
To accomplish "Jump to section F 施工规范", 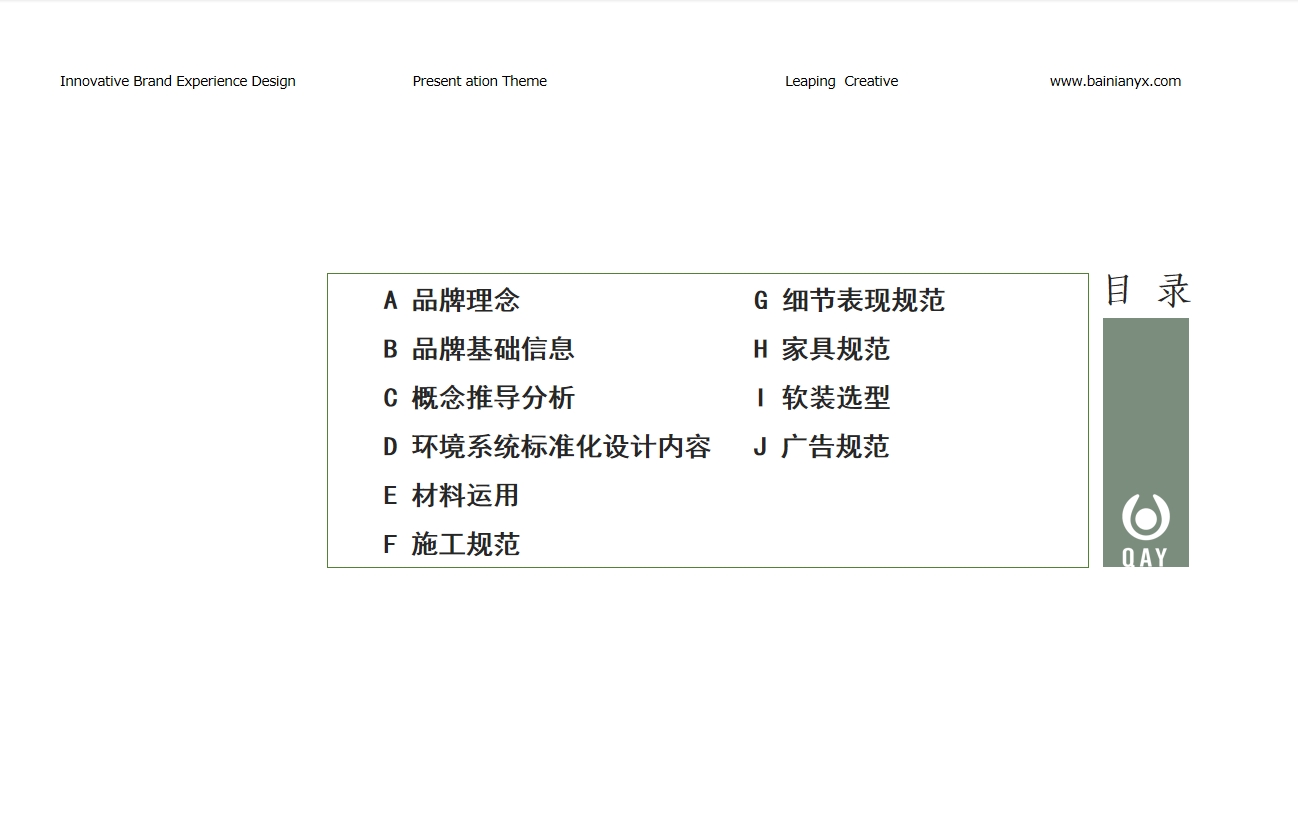I will [465, 545].
